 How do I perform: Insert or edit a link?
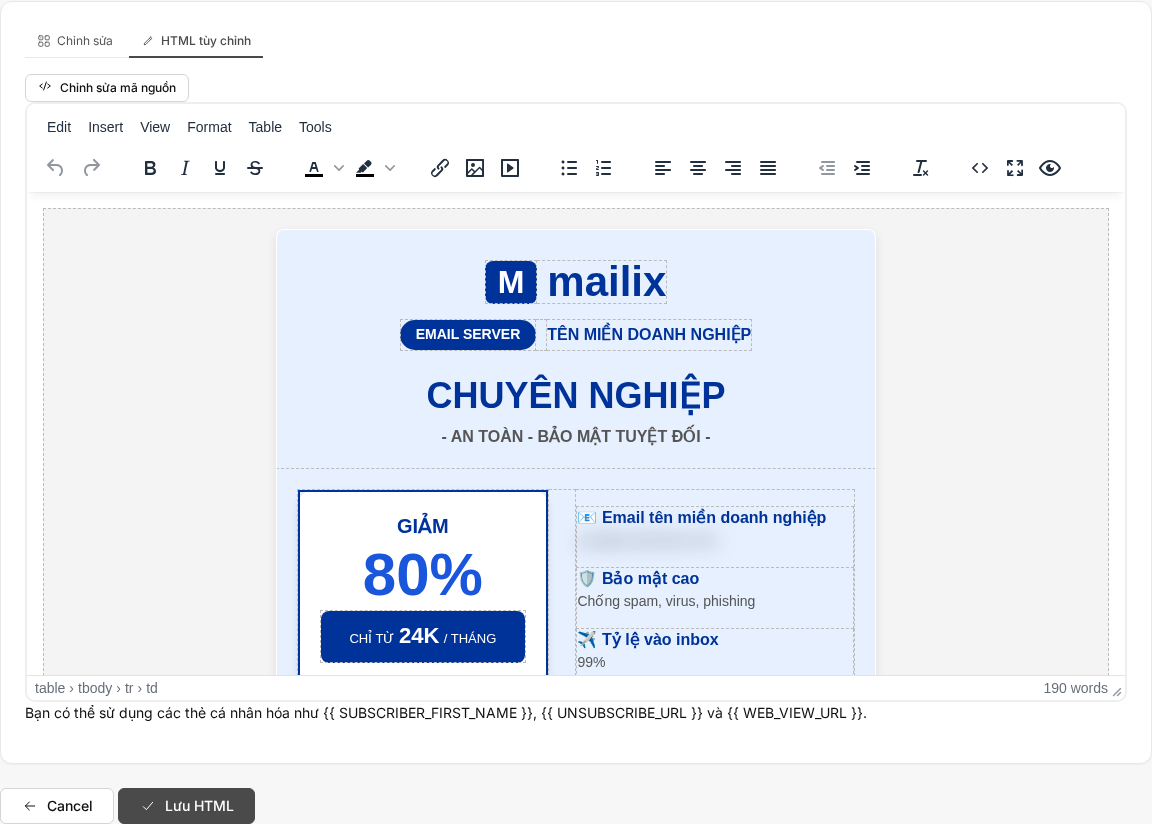click(x=439, y=168)
